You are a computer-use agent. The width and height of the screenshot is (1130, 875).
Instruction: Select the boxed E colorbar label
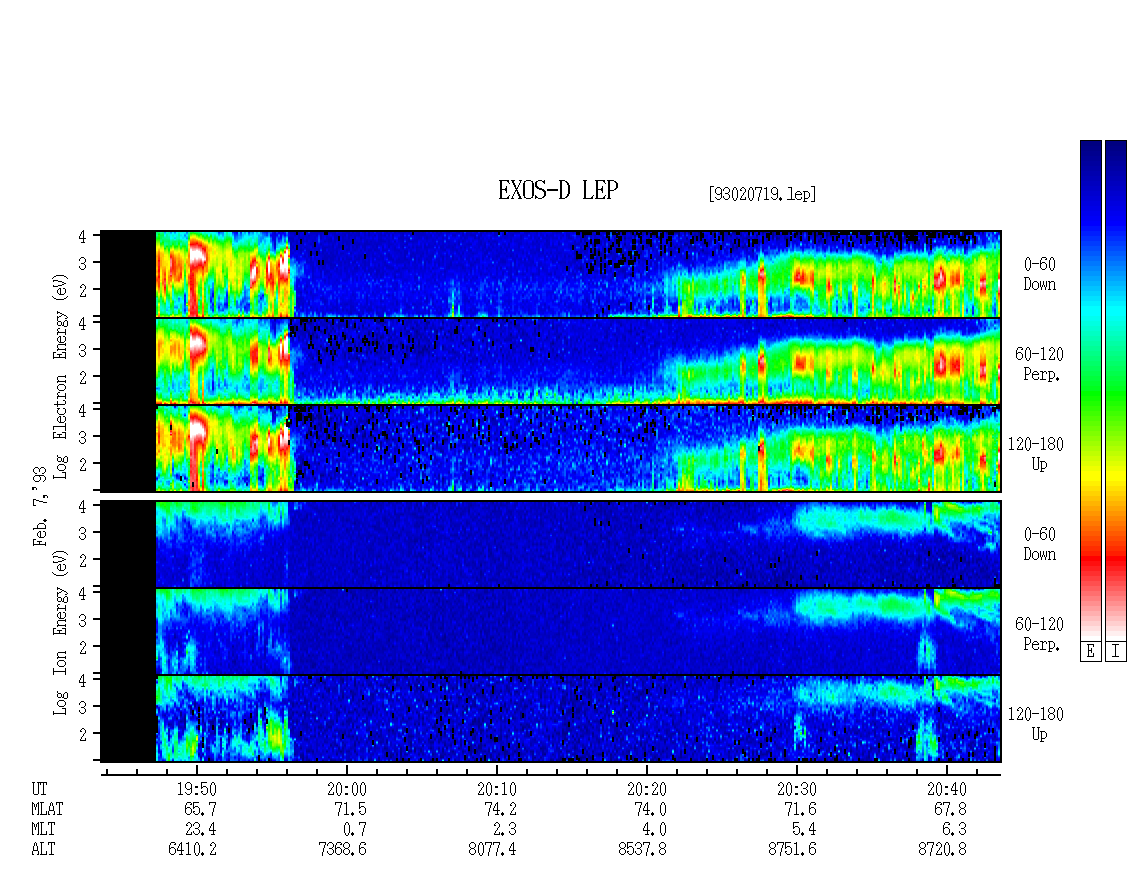click(1090, 652)
